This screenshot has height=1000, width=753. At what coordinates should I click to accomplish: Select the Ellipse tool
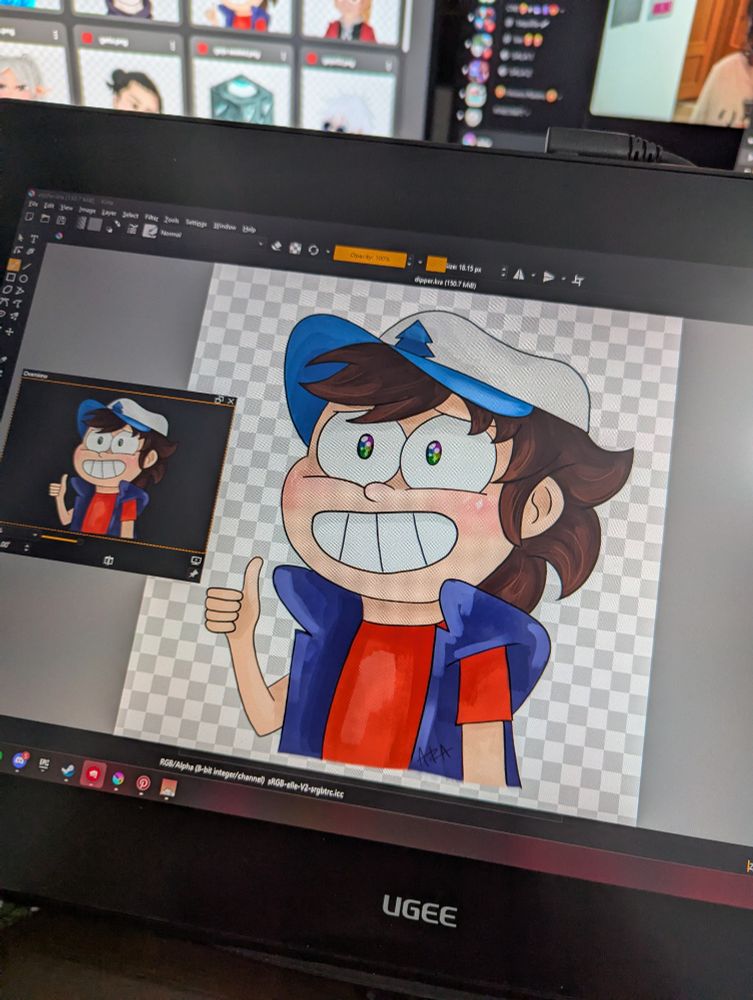tap(24, 278)
